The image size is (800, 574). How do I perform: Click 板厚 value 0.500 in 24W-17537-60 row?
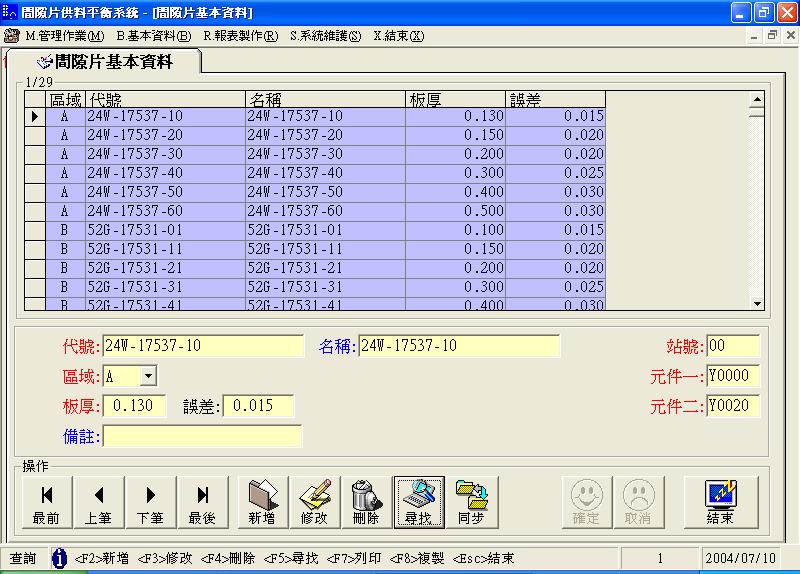(456, 211)
